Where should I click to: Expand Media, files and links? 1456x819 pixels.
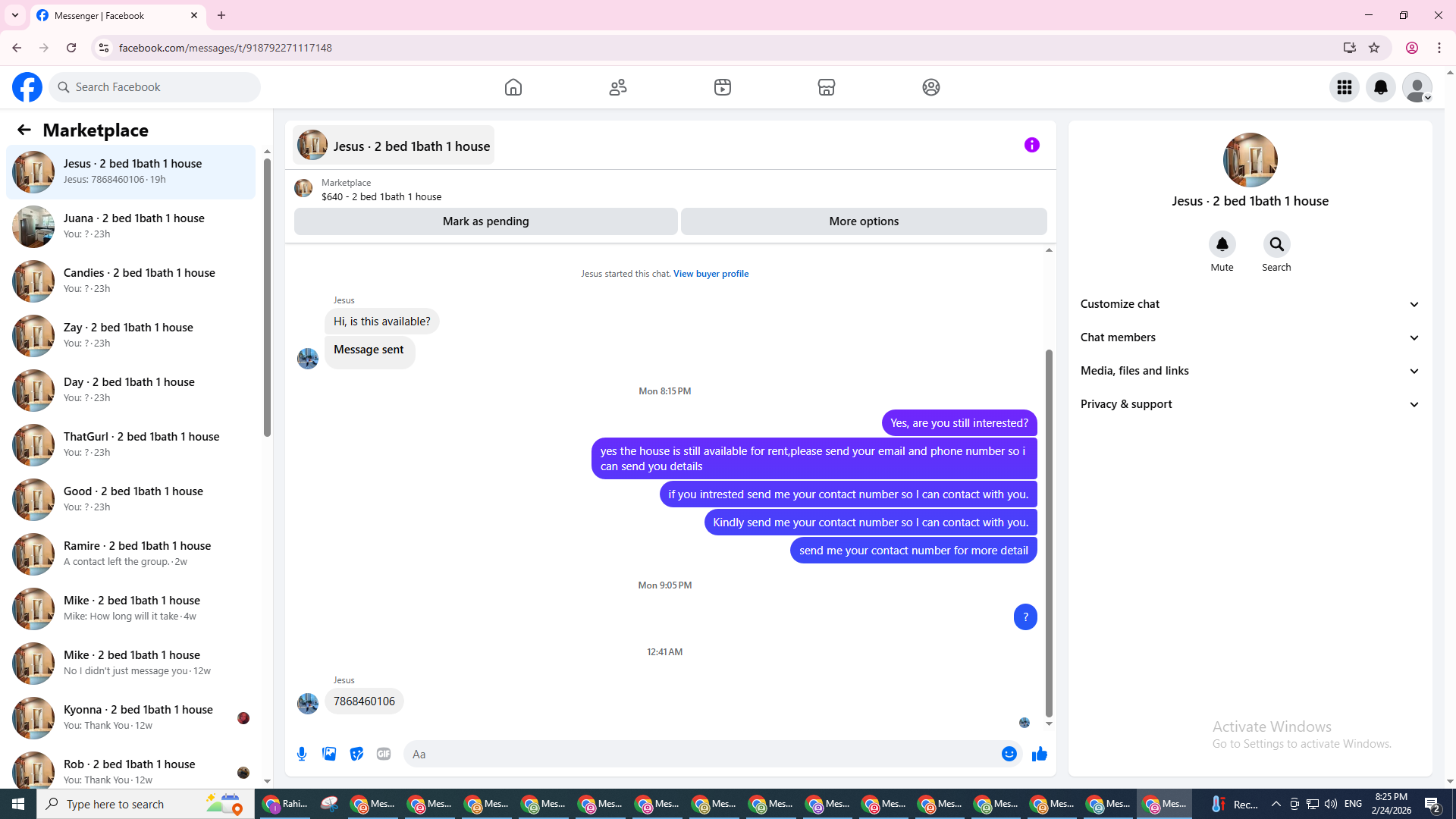pos(1249,371)
